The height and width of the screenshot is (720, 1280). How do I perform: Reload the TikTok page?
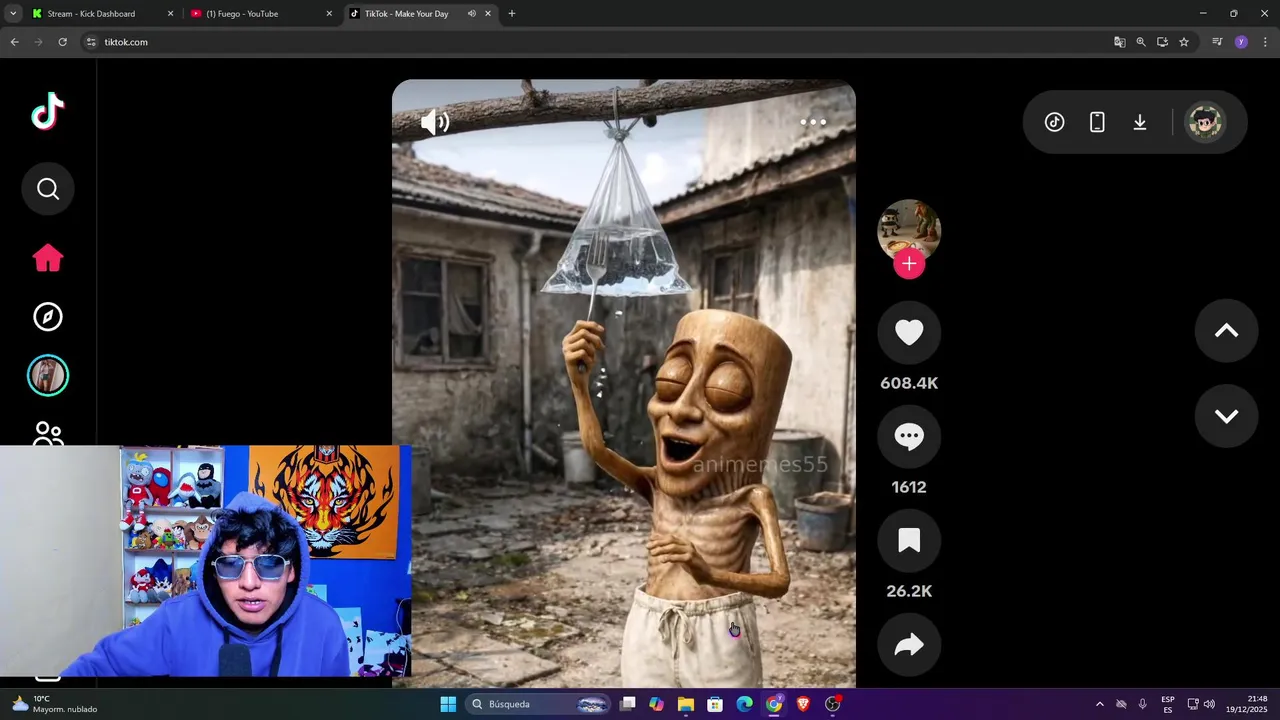pos(62,42)
